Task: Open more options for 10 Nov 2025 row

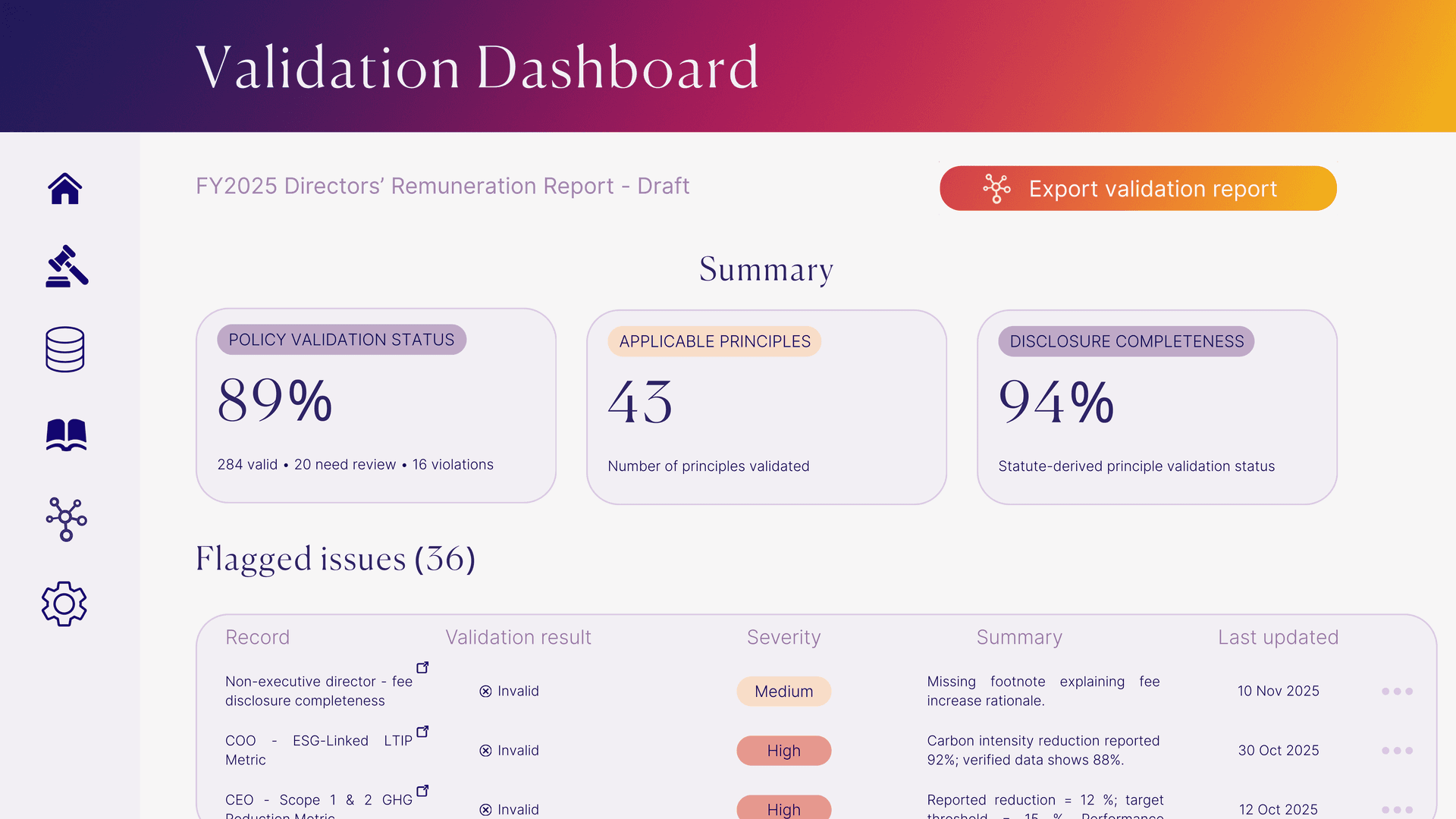Action: click(1397, 692)
